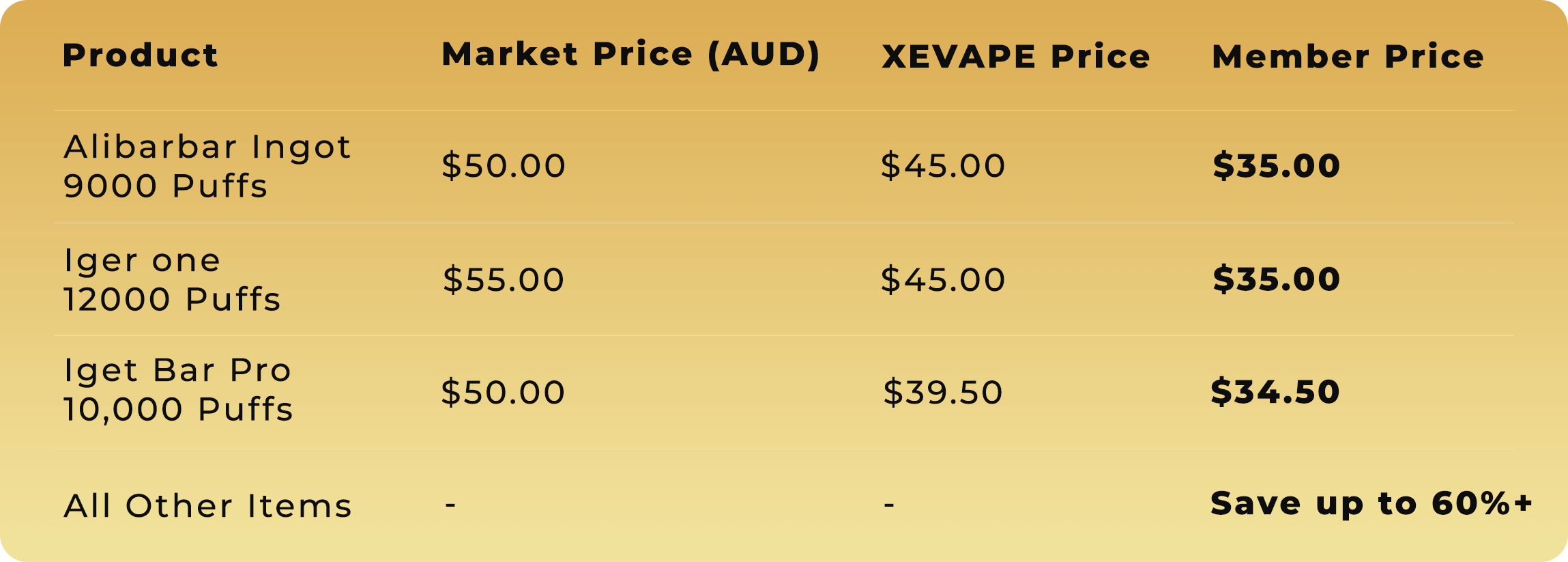Viewport: 1568px width, 562px height.
Task: Click the Save up to 60%+ text
Action: click(1371, 504)
